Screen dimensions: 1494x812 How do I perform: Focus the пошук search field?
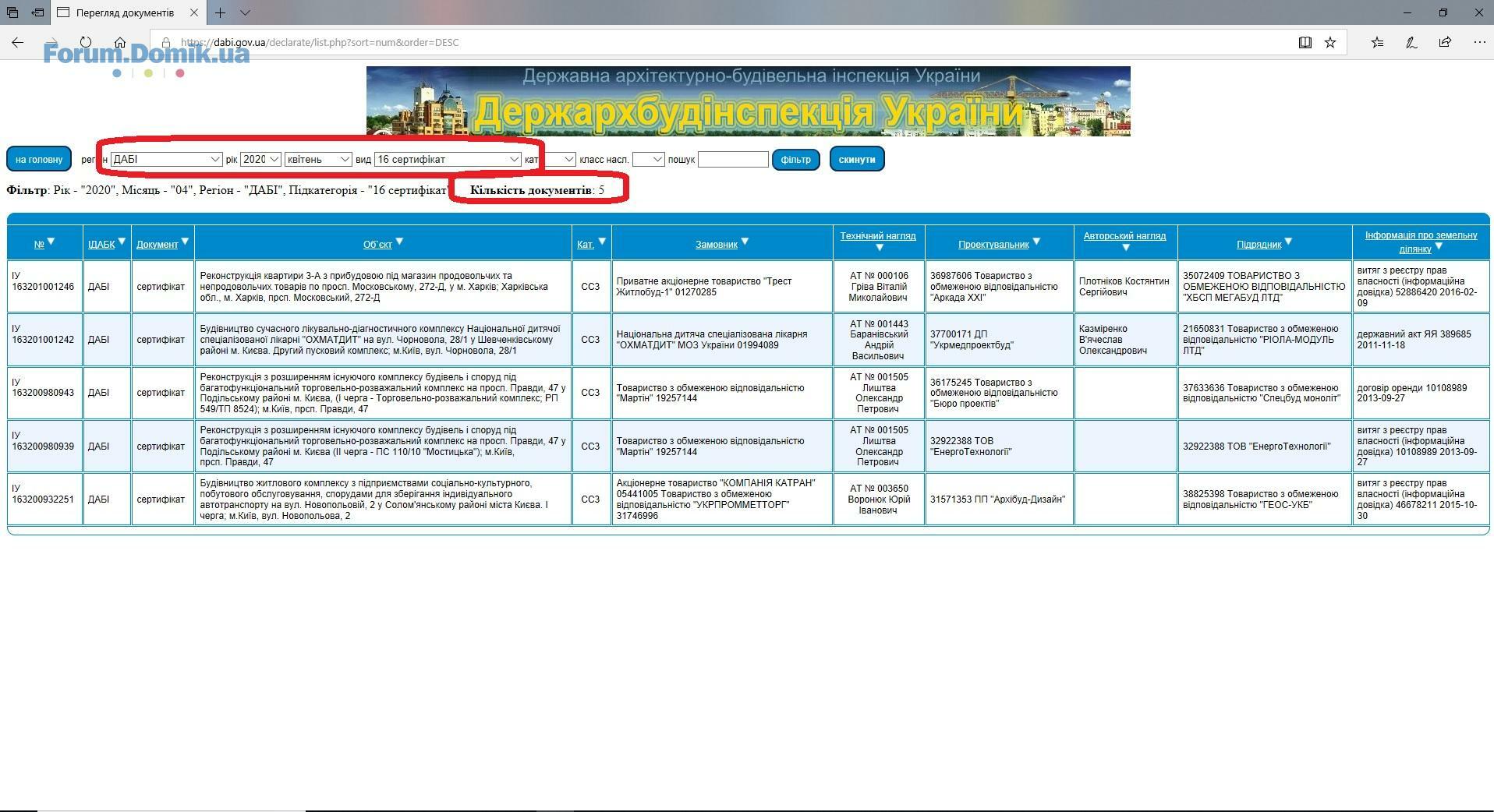pyautogui.click(x=733, y=159)
